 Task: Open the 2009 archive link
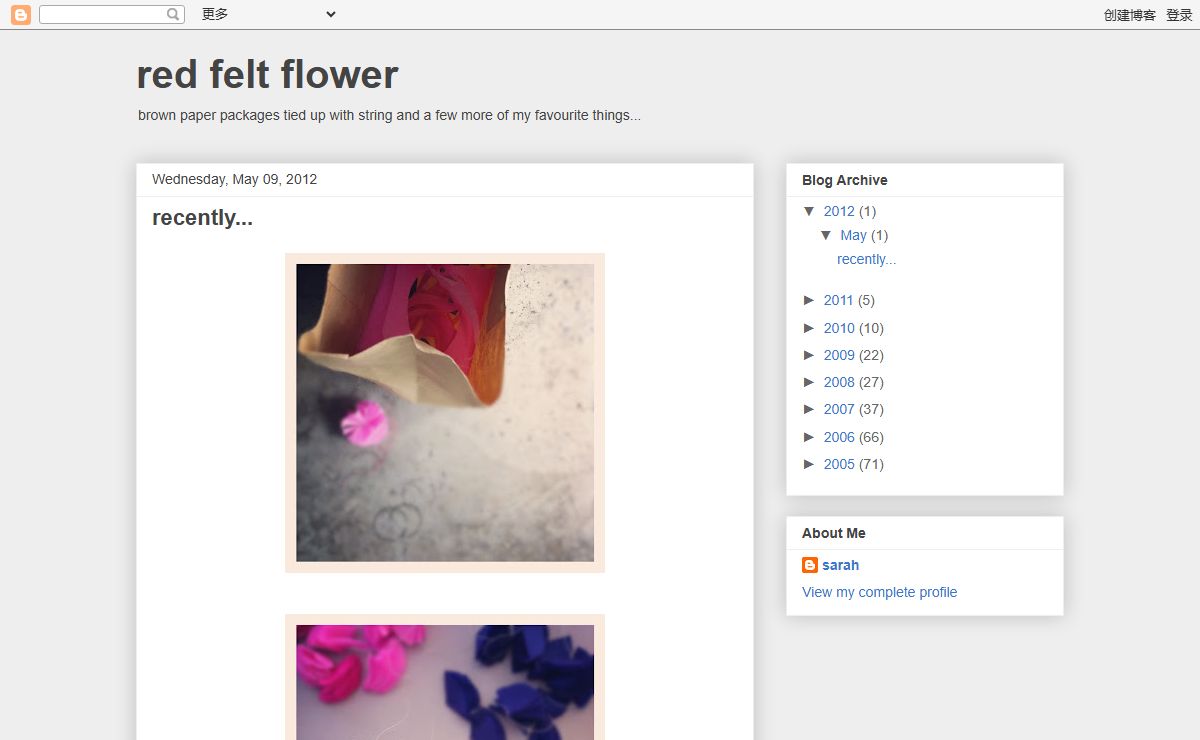tap(839, 355)
